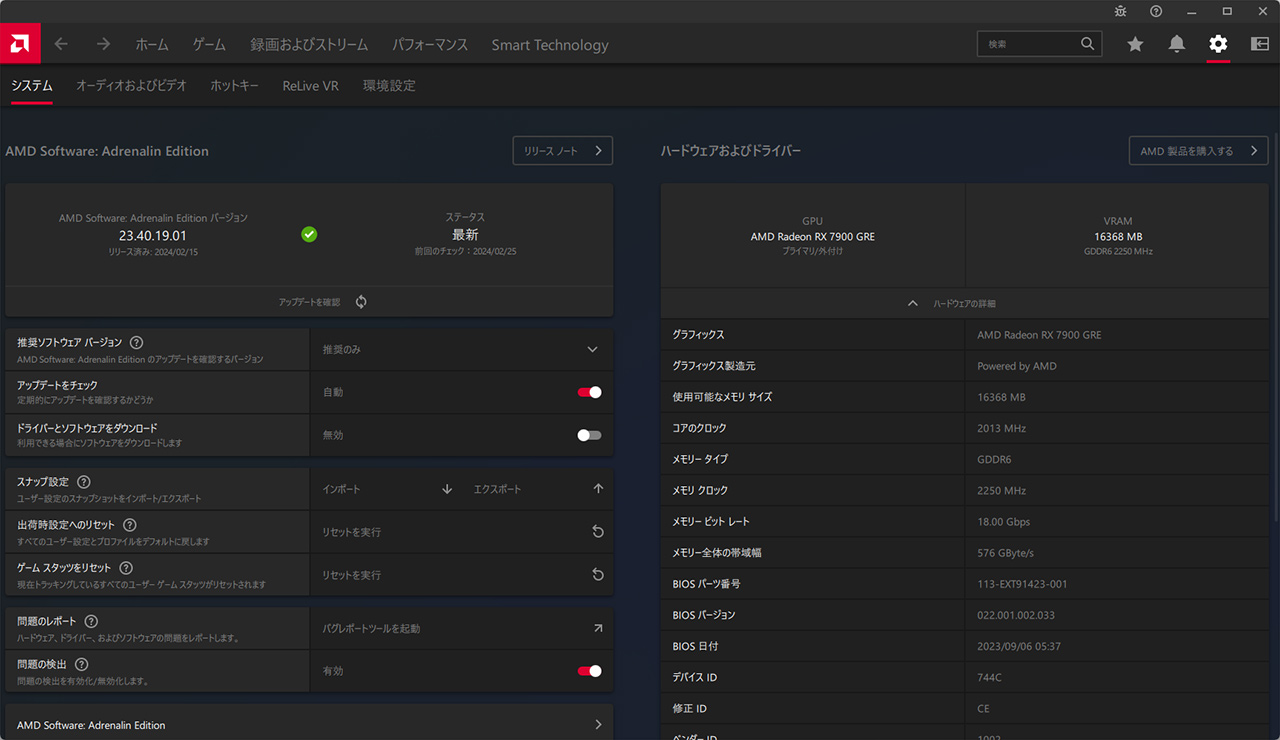Click reset icon in 出荷時設定へのリセット row
This screenshot has height=740, width=1280.
(598, 532)
